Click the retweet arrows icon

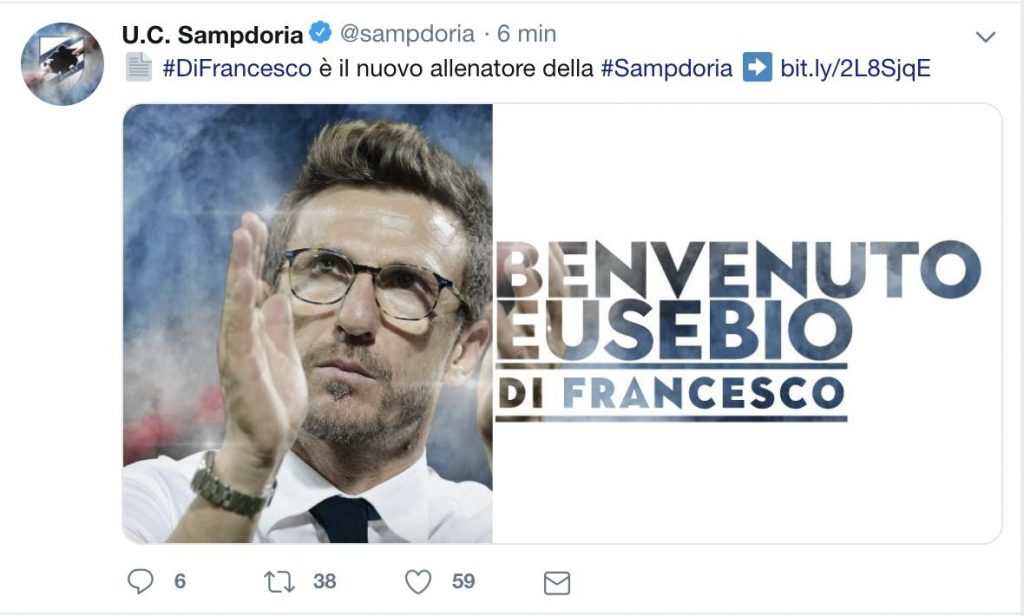(279, 581)
